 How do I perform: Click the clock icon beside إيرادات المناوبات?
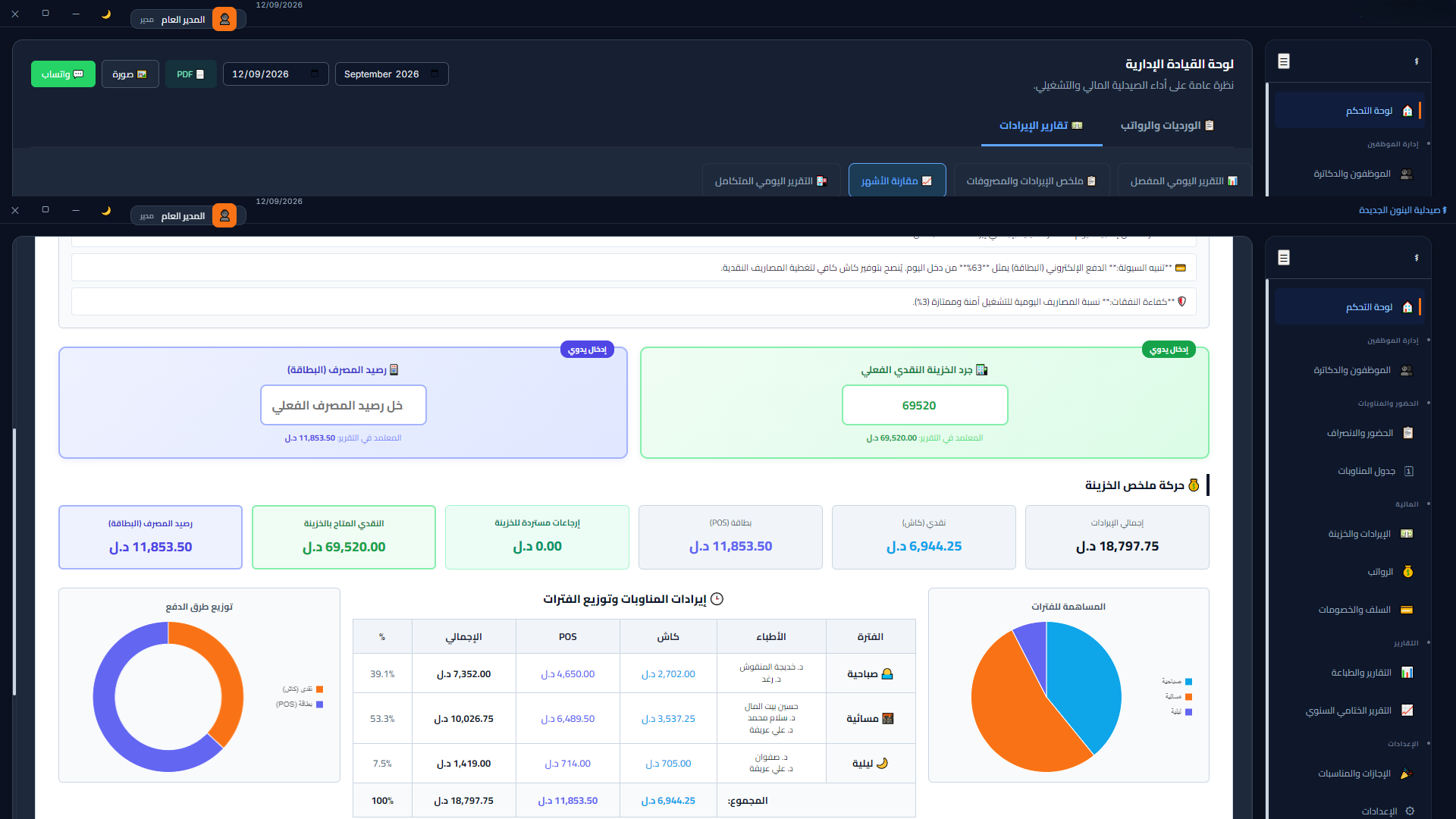pos(717,599)
